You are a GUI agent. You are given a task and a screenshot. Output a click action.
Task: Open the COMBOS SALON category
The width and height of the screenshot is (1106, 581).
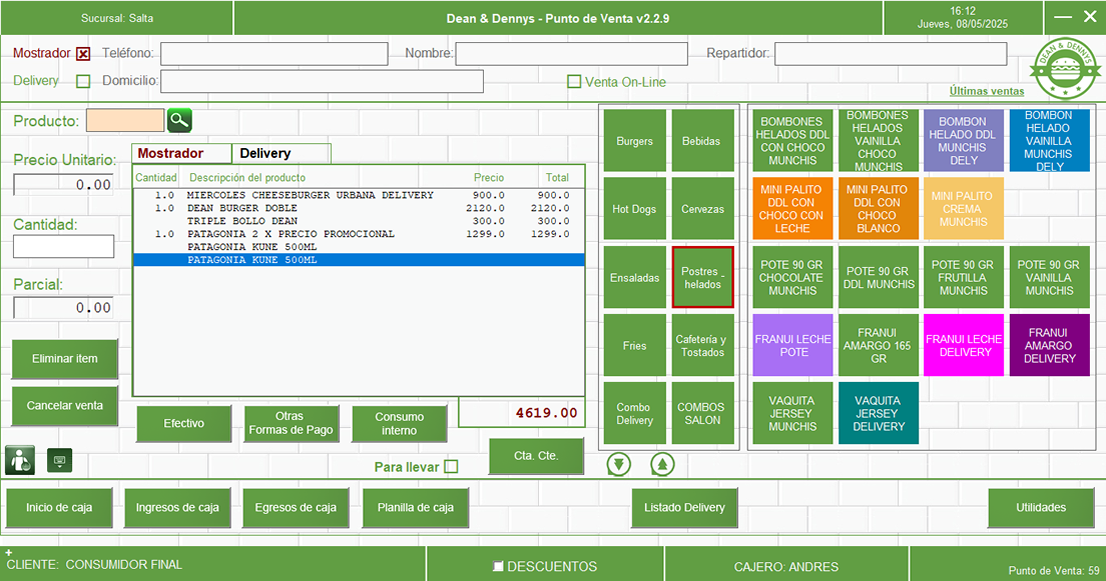point(703,413)
